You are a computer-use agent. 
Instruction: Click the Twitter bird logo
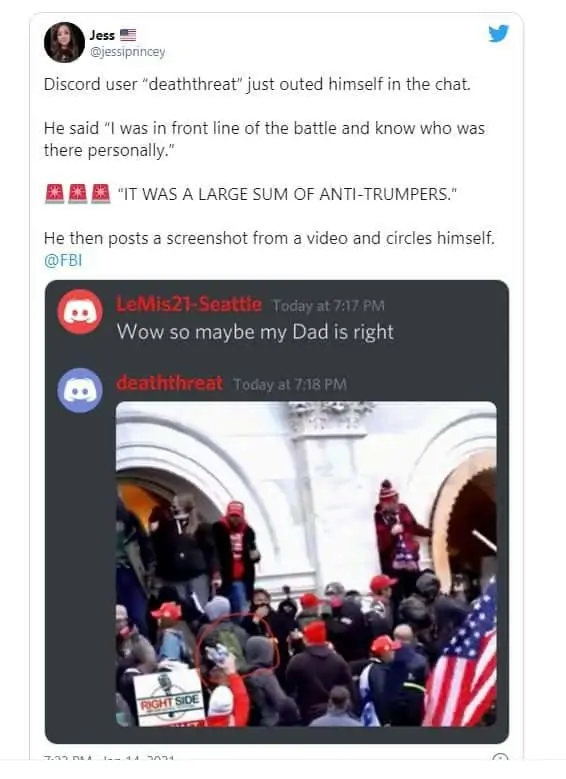coord(498,34)
